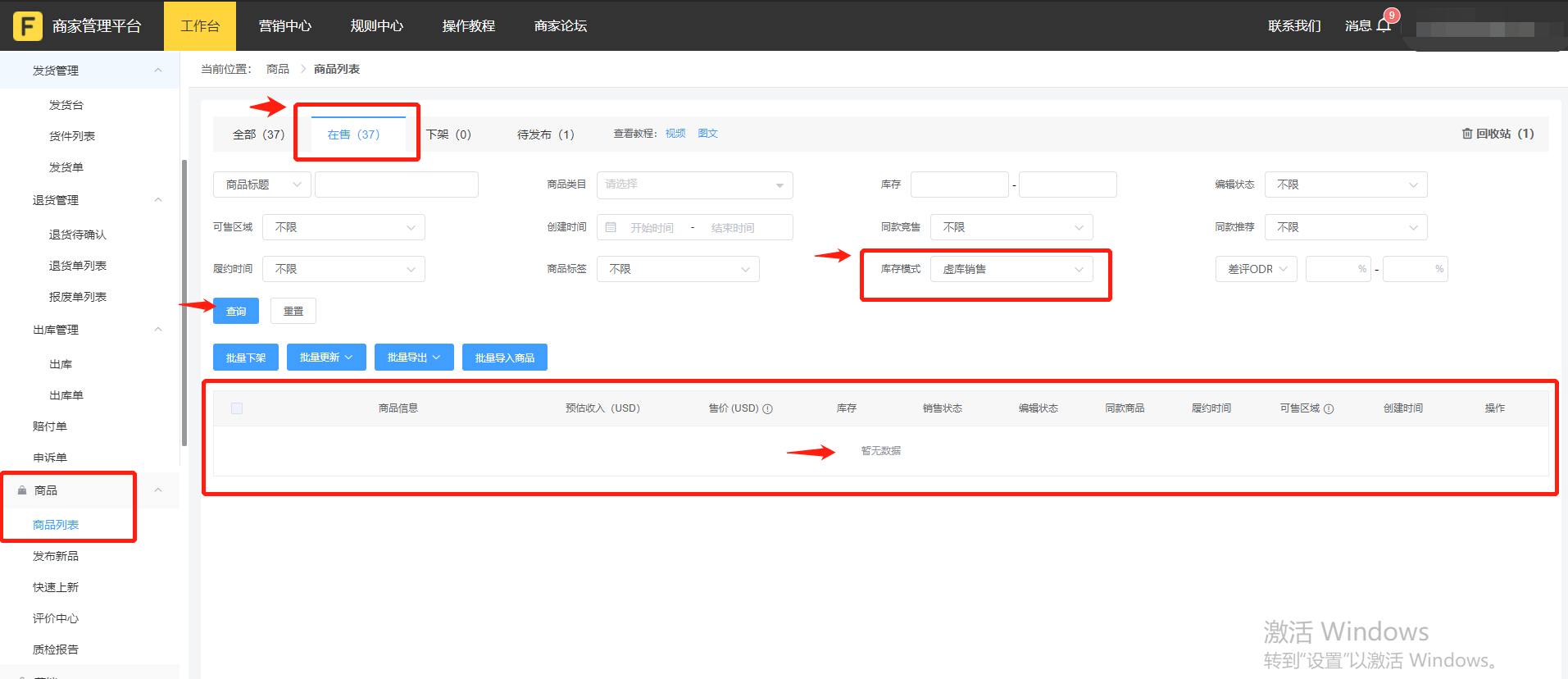Click the 商品标题 search text field
This screenshot has height=679, width=1568.
pyautogui.click(x=396, y=185)
